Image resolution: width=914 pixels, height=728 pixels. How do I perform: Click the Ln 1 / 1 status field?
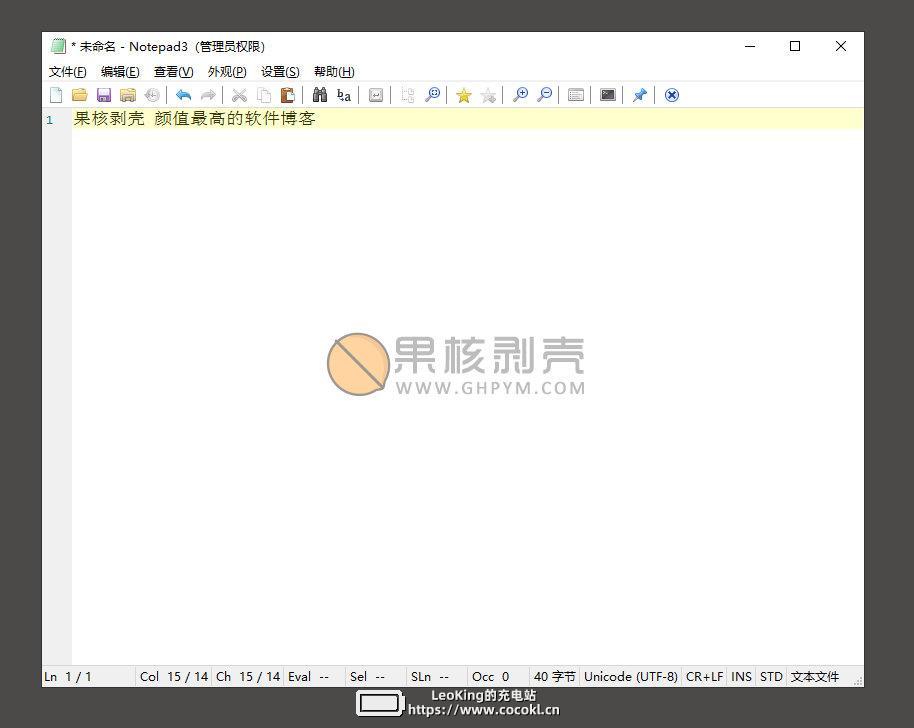point(89,677)
